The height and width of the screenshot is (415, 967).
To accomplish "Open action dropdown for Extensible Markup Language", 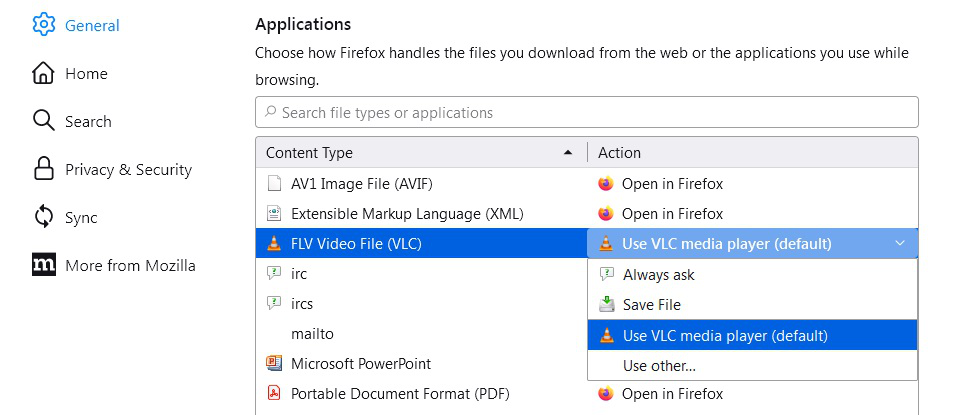I will tap(752, 213).
